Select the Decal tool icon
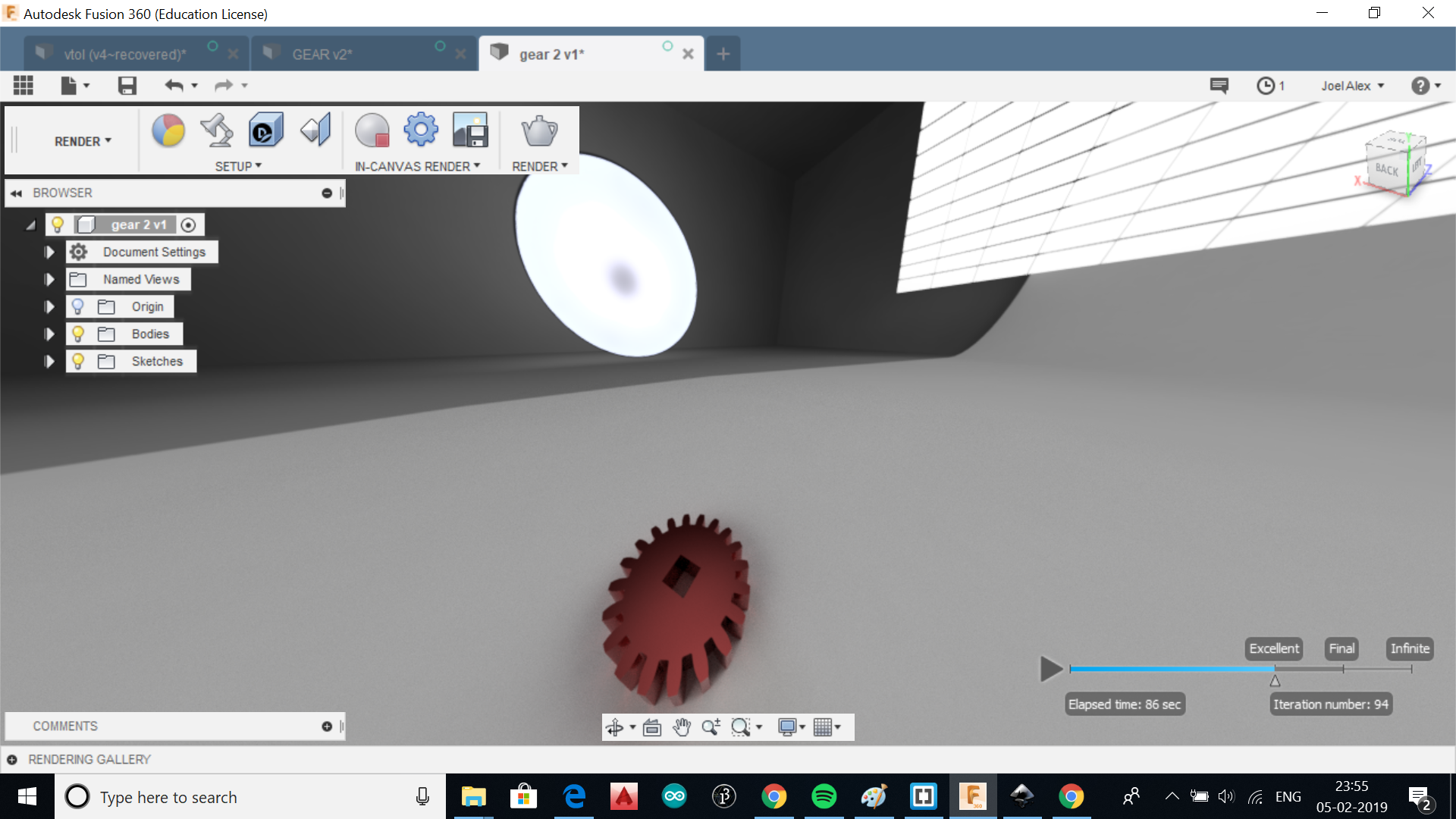The height and width of the screenshot is (819, 1456). 265,131
